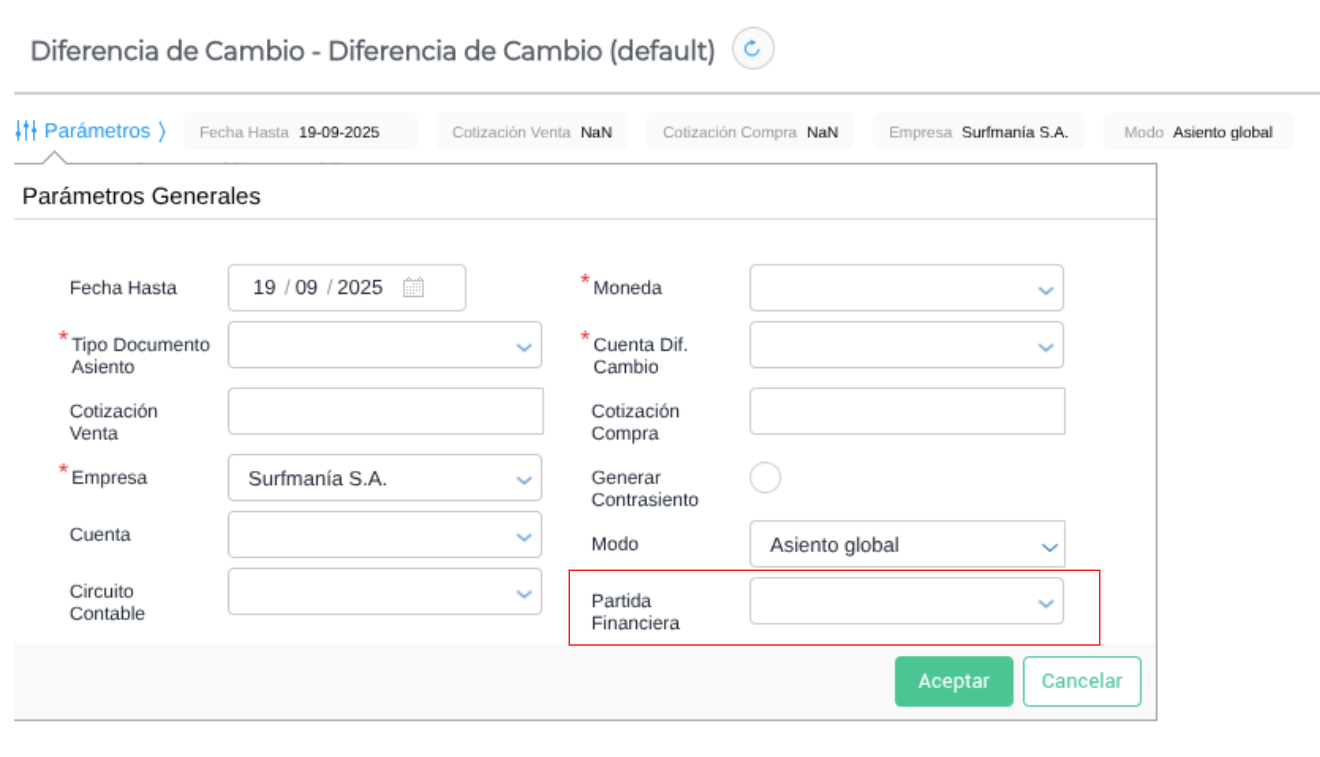
Task: Click the Cancelar button
Action: coord(1081,681)
